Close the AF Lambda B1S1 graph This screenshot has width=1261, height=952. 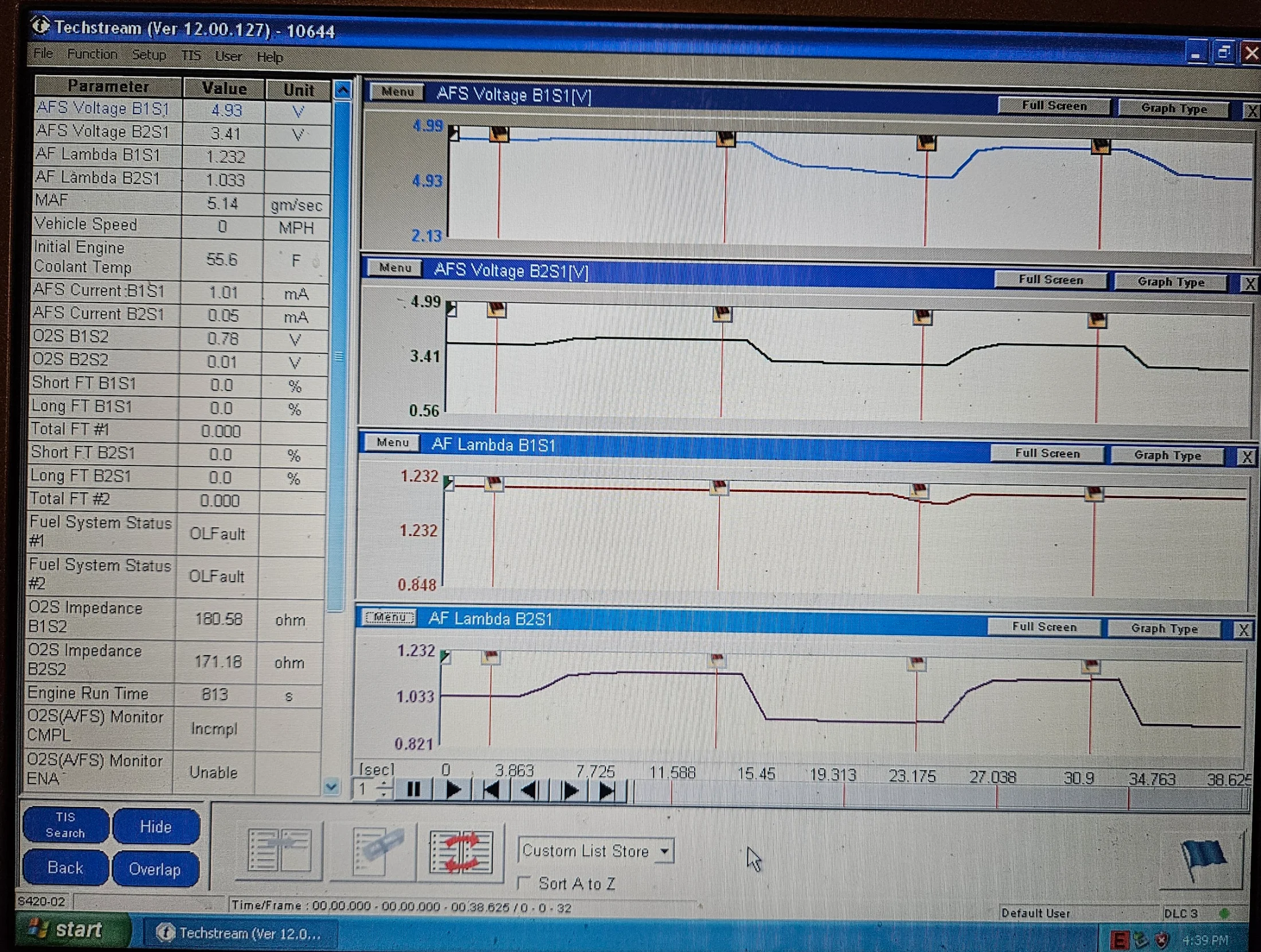click(1247, 457)
